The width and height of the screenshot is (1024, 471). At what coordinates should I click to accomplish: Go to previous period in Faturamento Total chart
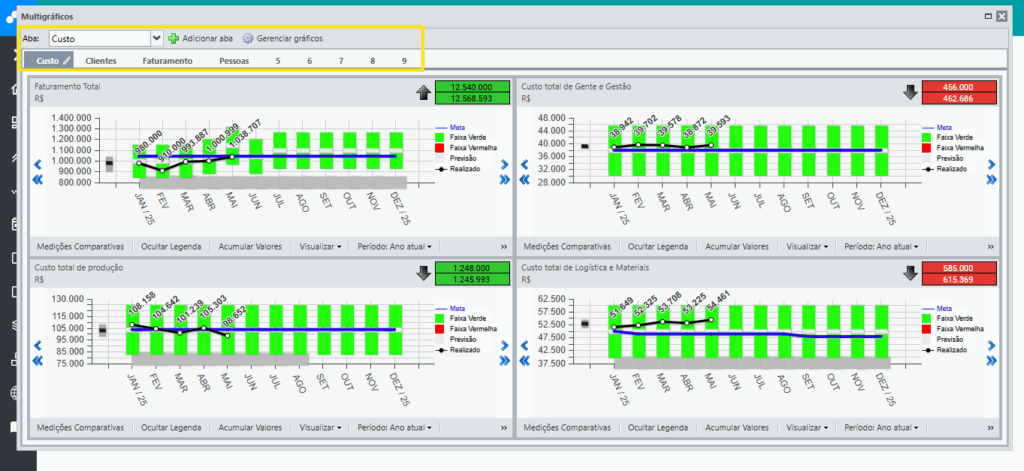click(37, 165)
